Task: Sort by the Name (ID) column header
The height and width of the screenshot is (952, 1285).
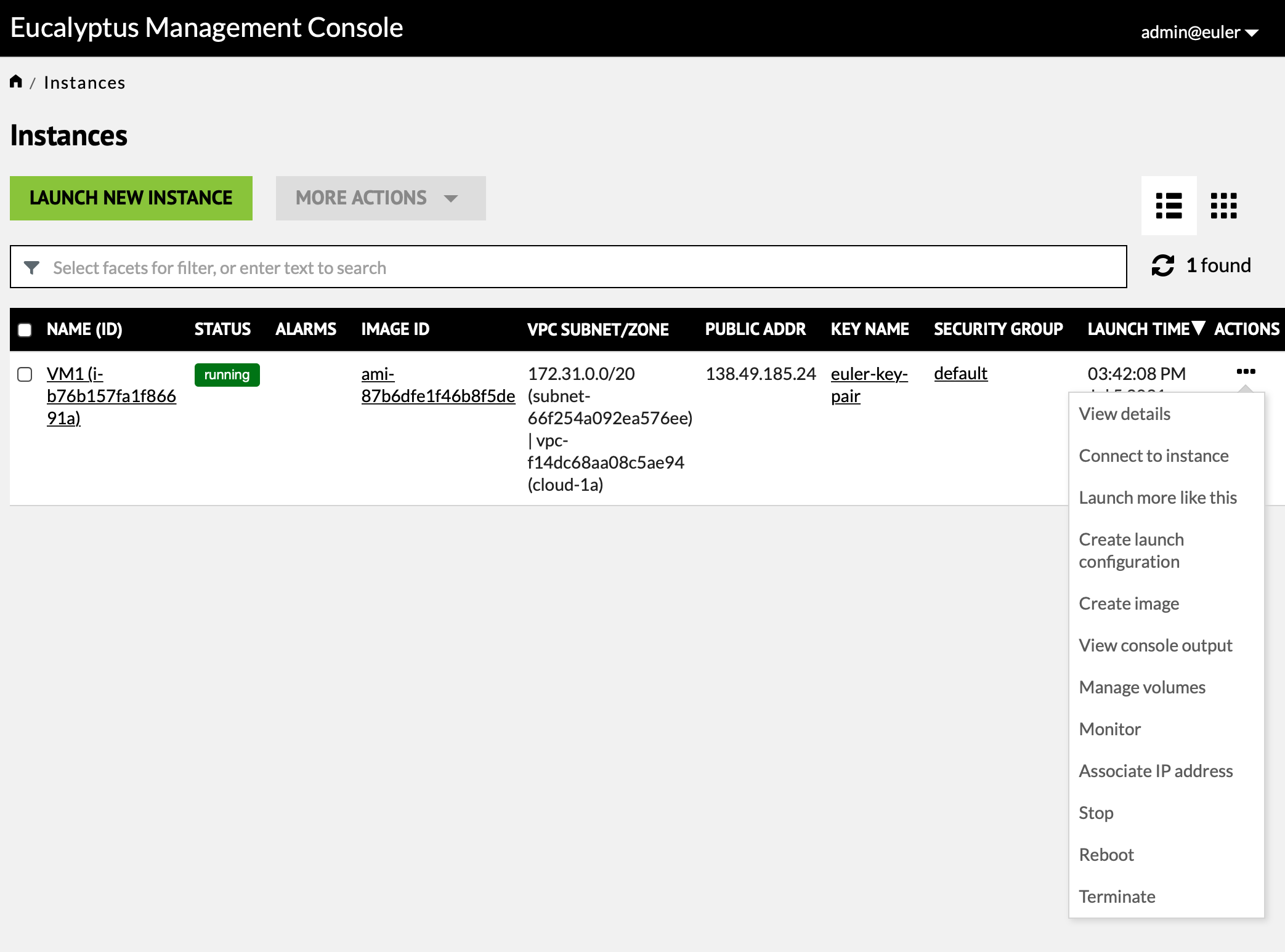Action: tap(84, 329)
